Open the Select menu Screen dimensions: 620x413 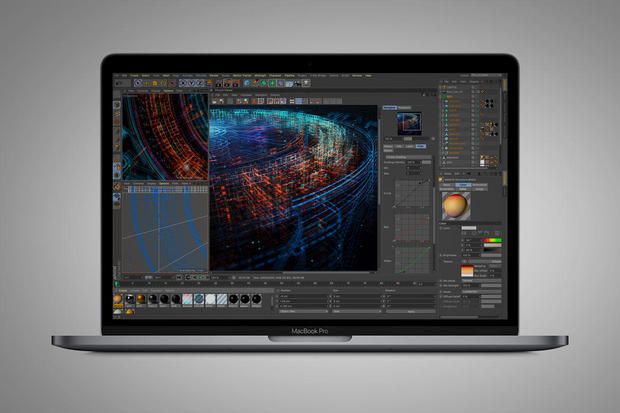pos(145,76)
